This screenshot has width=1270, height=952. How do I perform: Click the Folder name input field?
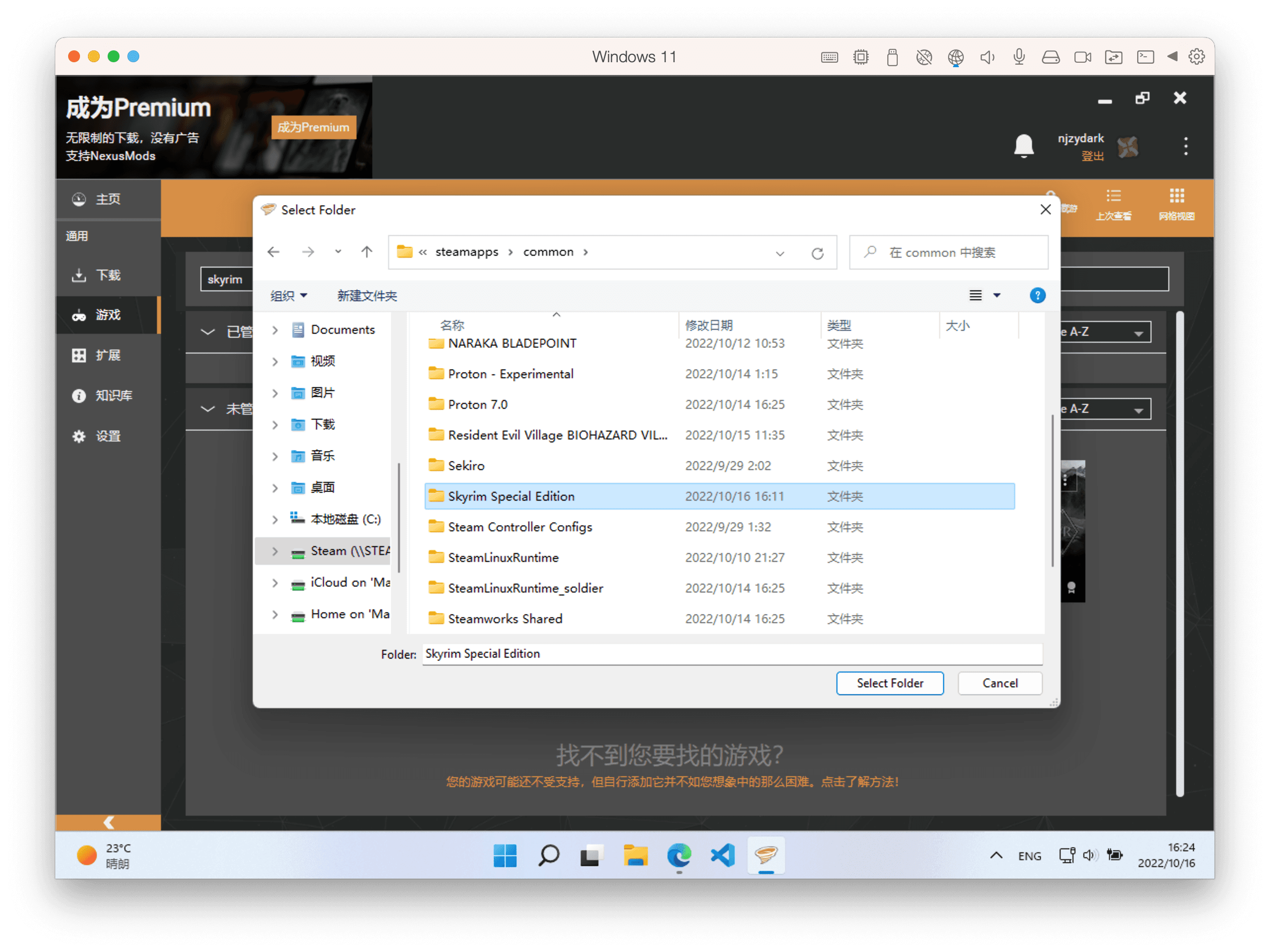tap(732, 653)
